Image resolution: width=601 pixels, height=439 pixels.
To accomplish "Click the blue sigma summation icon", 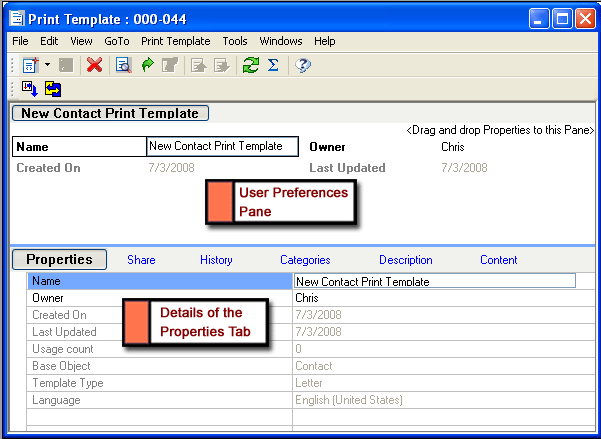I will click(272, 65).
